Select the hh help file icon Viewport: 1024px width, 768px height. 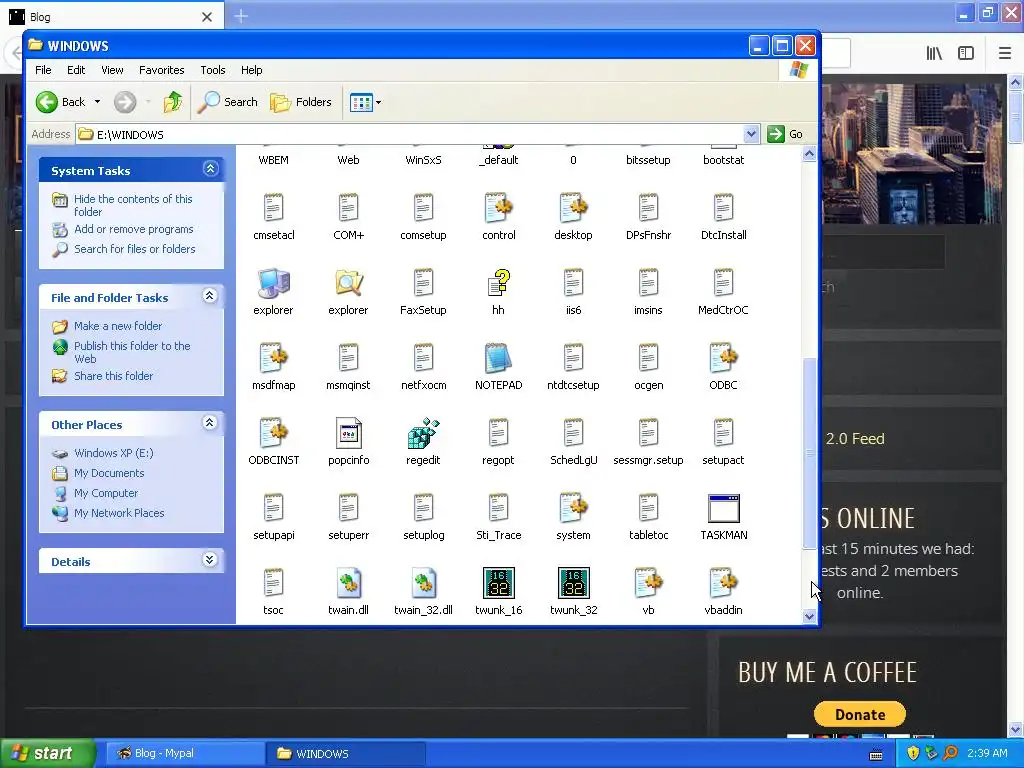point(498,283)
